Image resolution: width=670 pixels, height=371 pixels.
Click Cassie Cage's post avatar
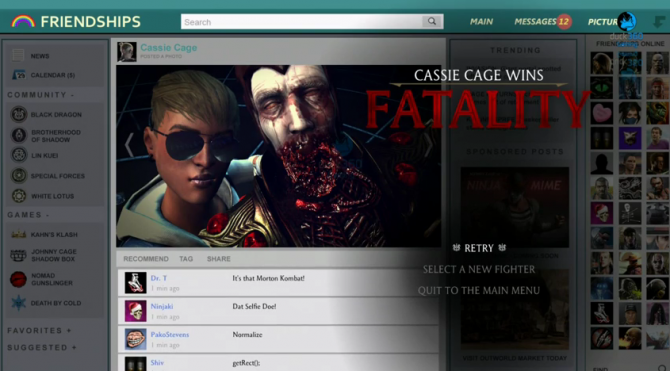(x=127, y=52)
